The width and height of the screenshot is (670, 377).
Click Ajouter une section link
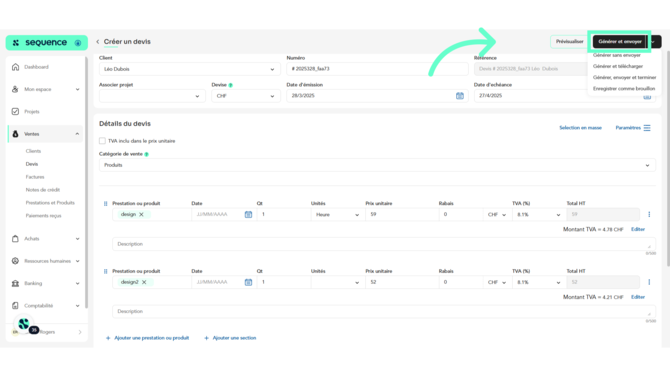coord(230,338)
